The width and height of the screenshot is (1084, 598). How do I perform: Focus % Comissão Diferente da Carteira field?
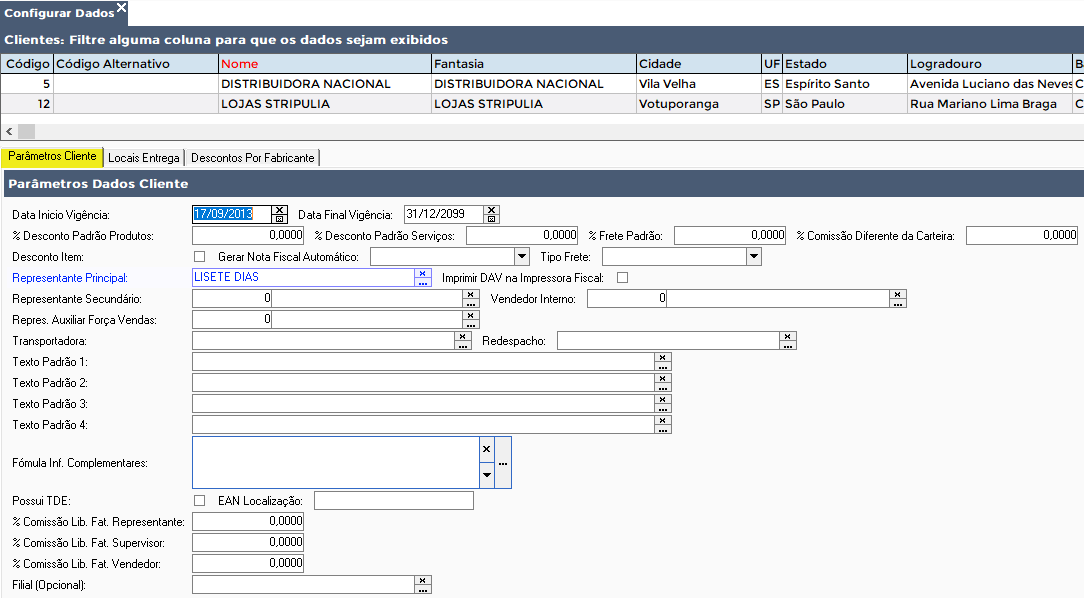[1022, 235]
